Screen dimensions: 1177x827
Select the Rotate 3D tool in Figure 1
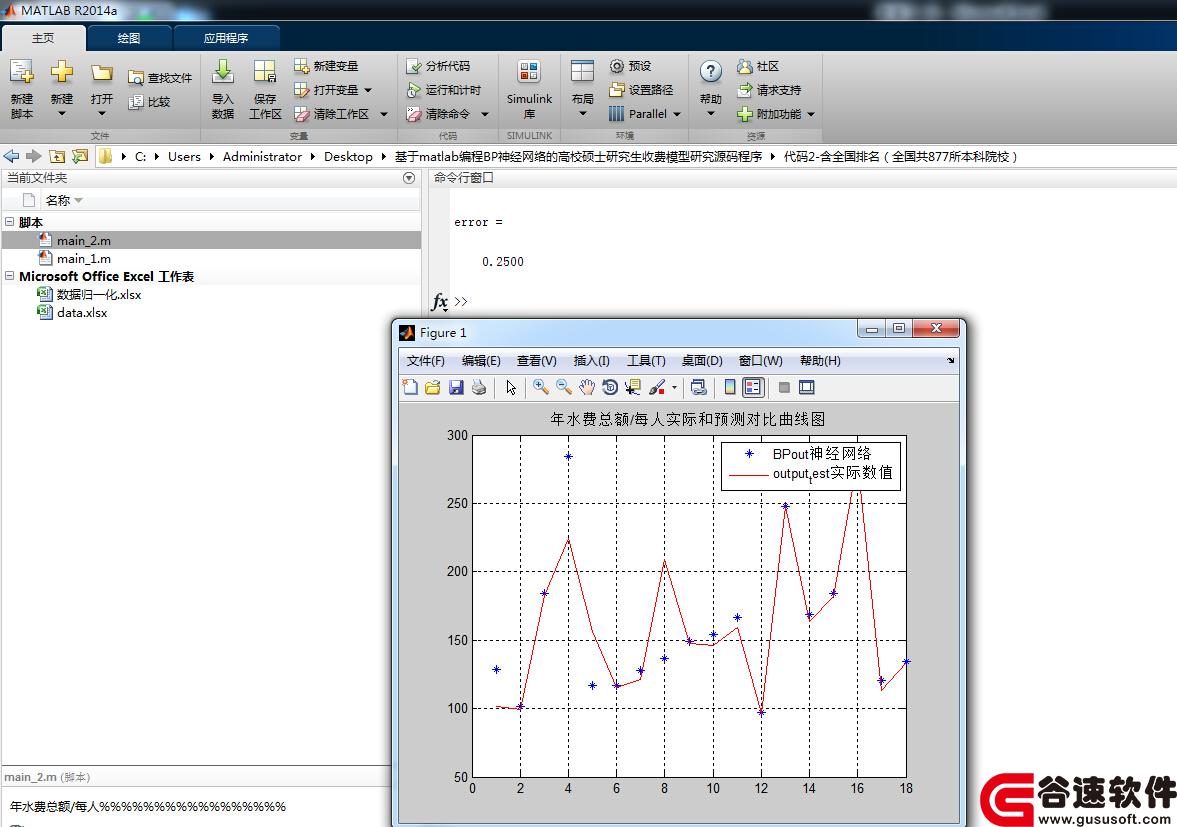click(610, 387)
